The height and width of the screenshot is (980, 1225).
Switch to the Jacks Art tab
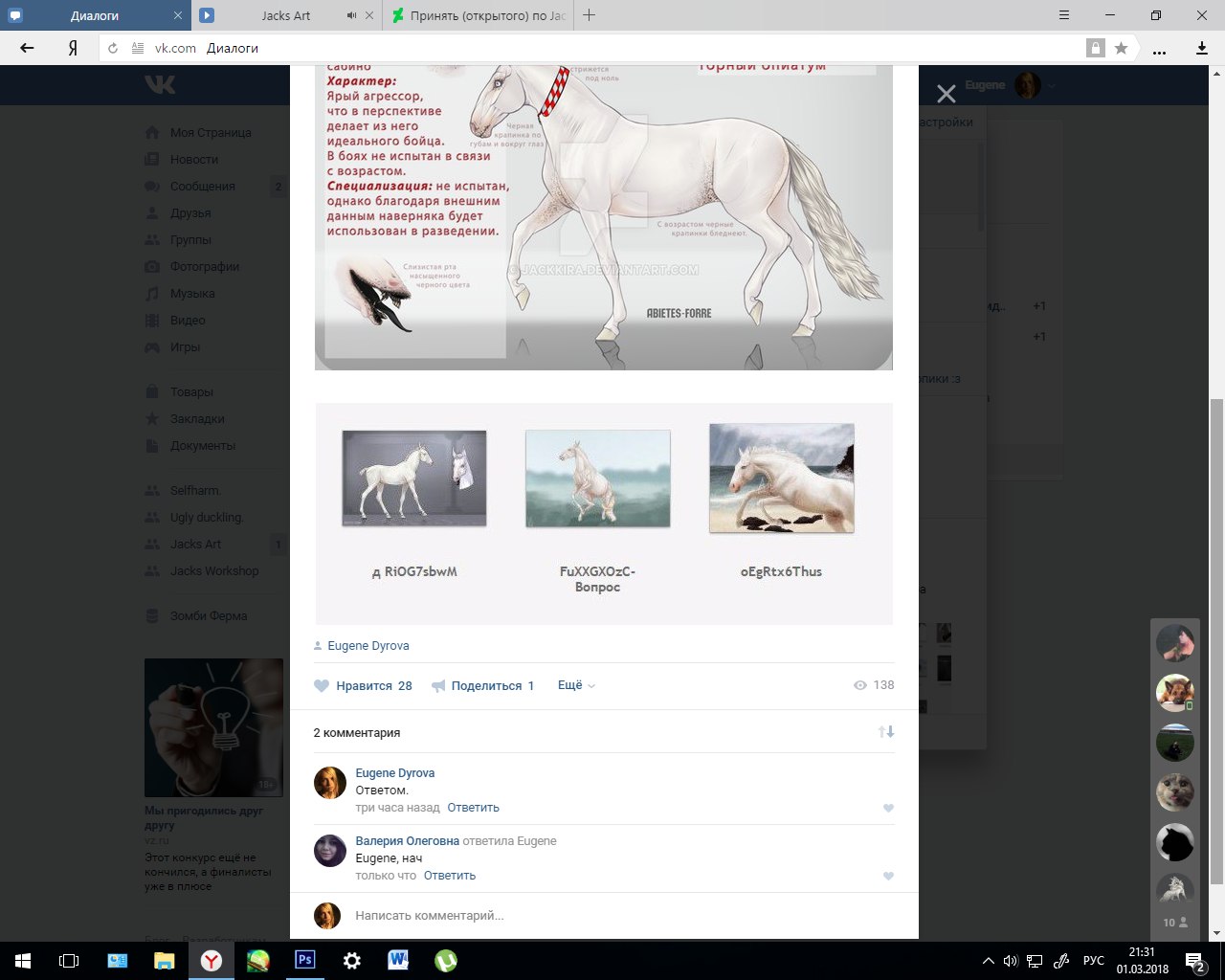(286, 15)
